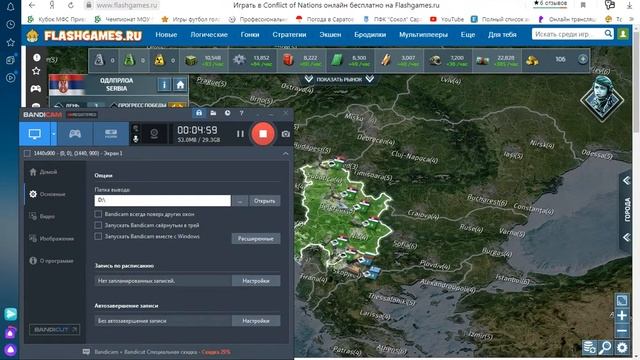Open the Домой tab in Bandicam sidebar
The width and height of the screenshot is (640, 360).
(43, 172)
